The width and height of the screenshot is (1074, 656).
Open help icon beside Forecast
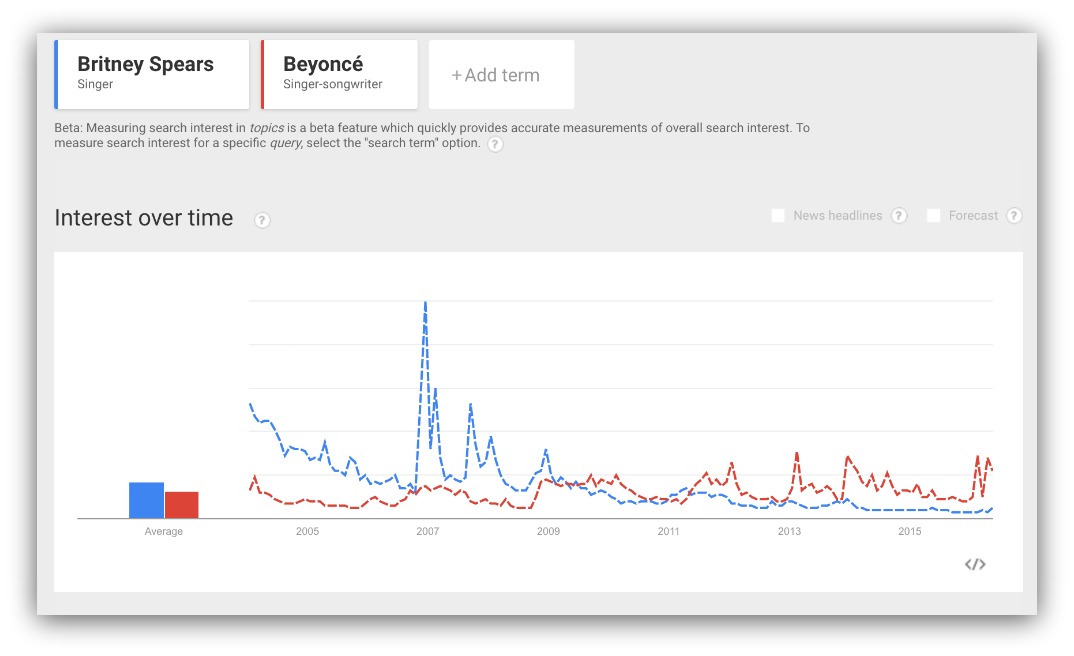pos(1014,216)
